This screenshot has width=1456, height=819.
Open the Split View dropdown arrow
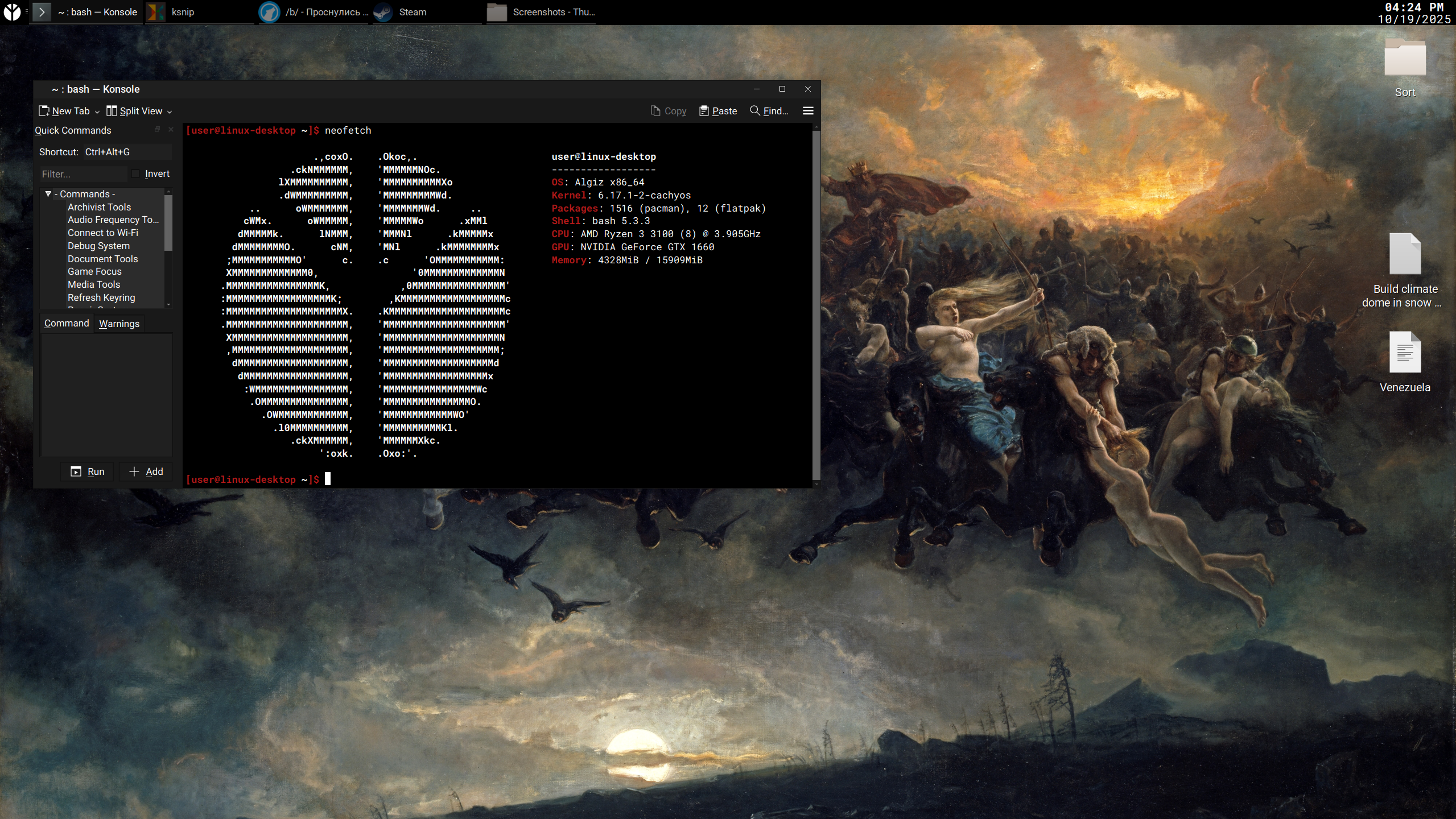170,112
